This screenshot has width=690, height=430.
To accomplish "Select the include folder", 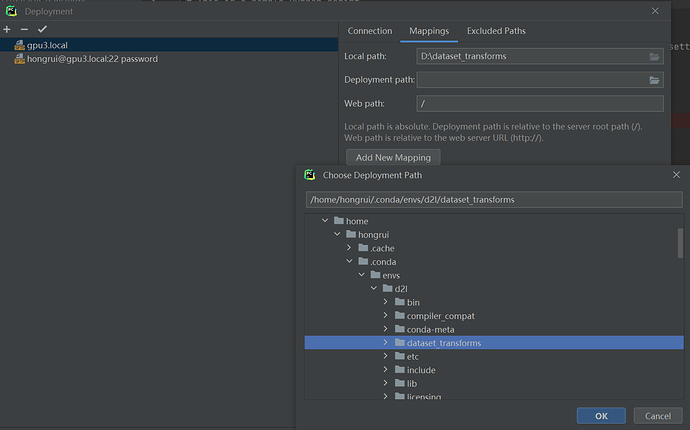I will coord(415,370).
